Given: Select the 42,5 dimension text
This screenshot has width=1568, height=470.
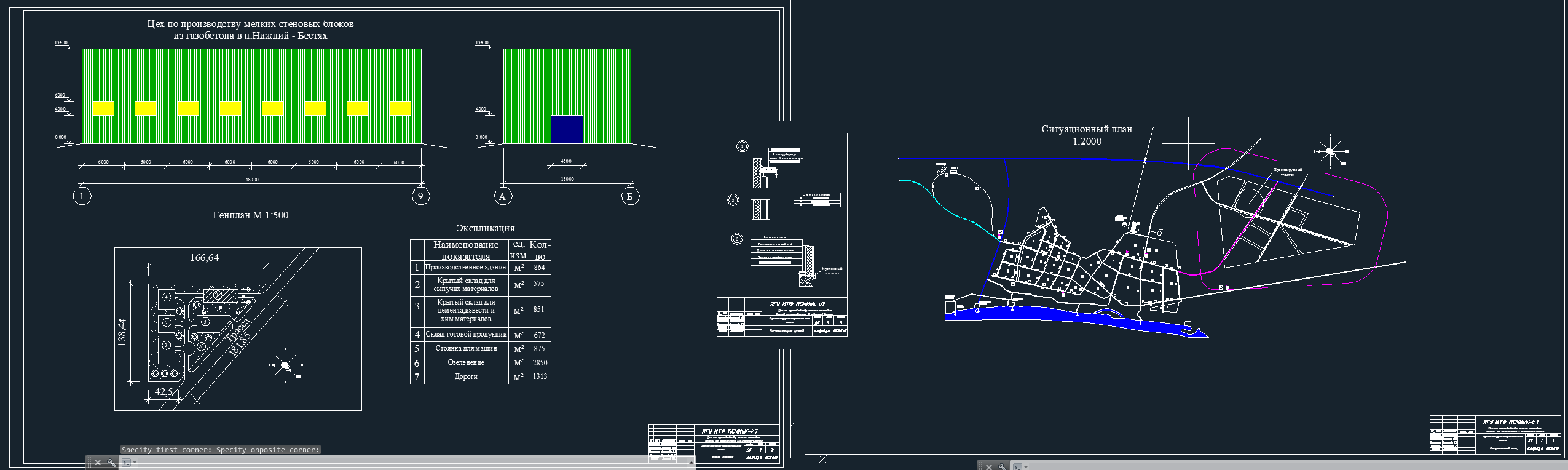Looking at the screenshot, I should pyautogui.click(x=163, y=392).
